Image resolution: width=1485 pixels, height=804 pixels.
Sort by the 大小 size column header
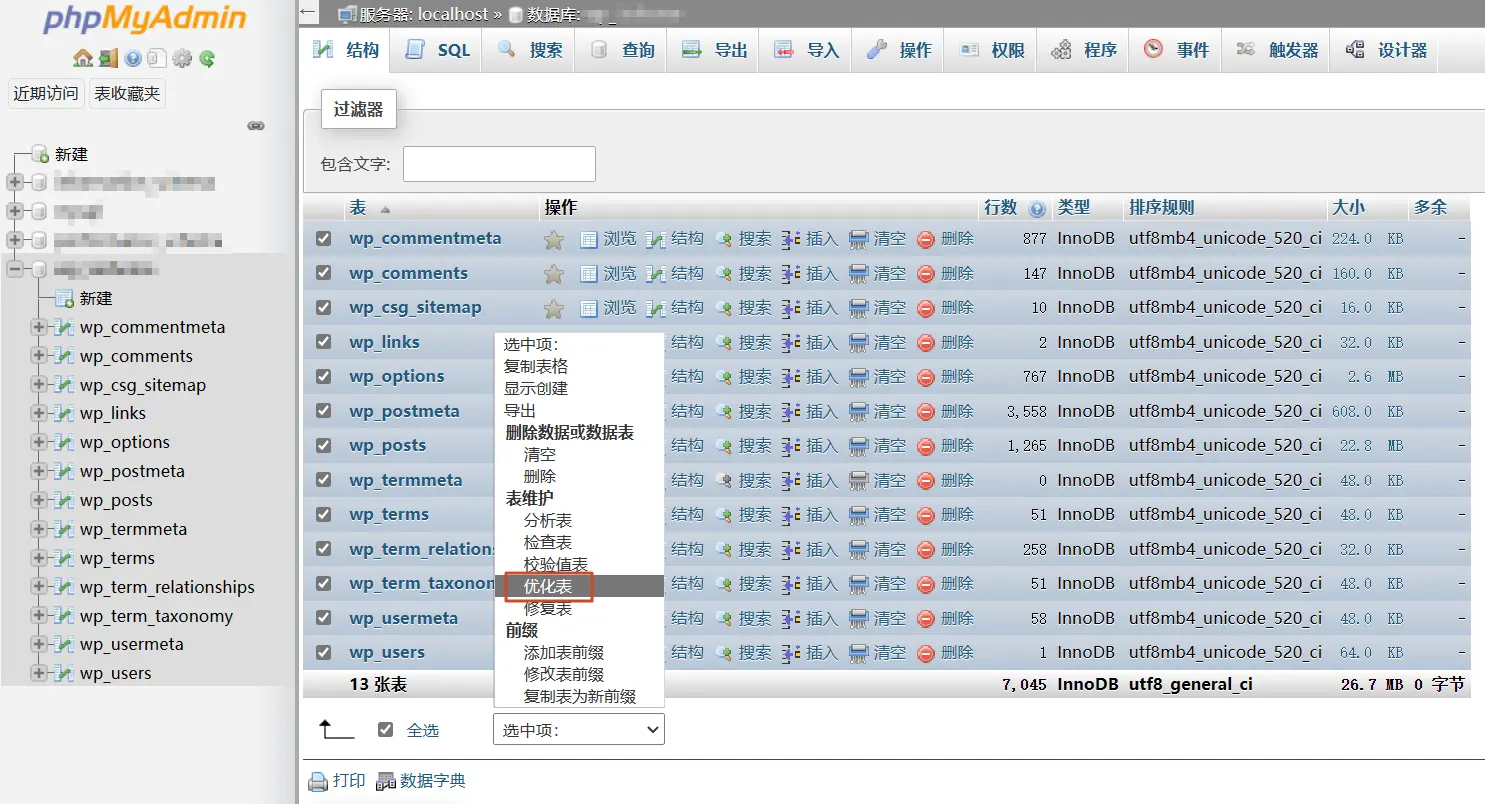point(1348,208)
